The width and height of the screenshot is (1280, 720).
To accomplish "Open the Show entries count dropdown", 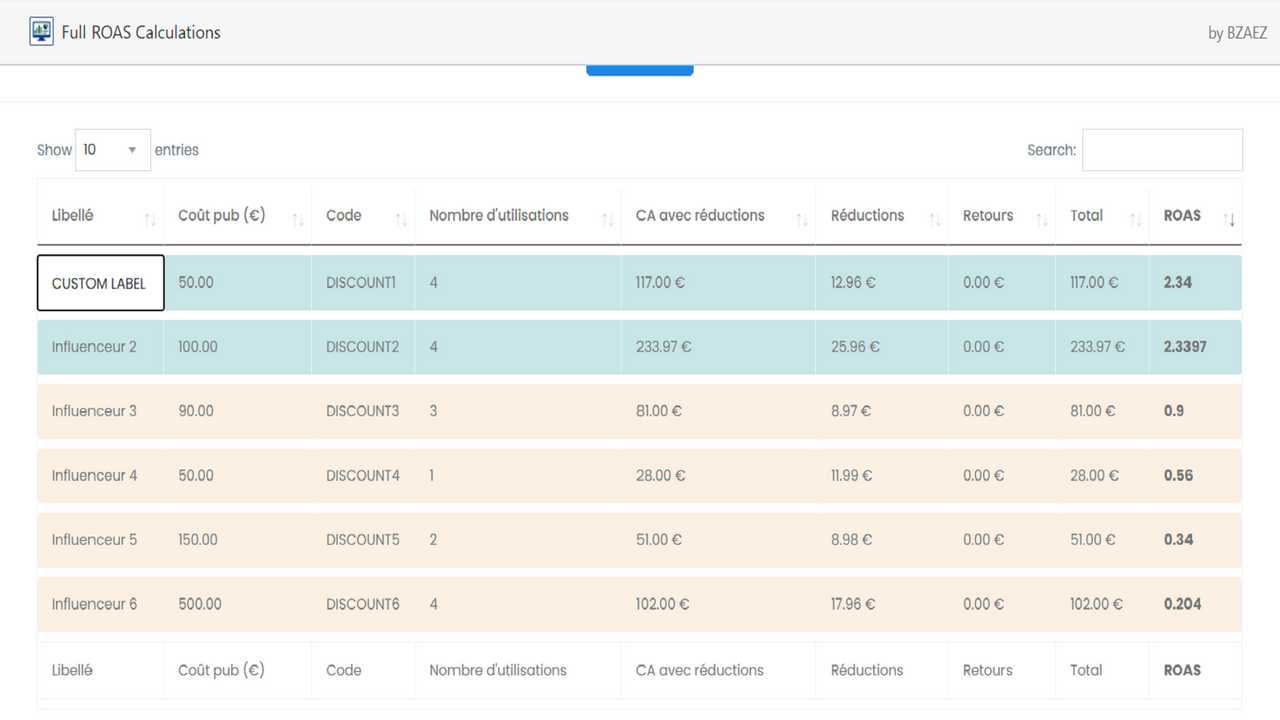I will click(x=113, y=150).
